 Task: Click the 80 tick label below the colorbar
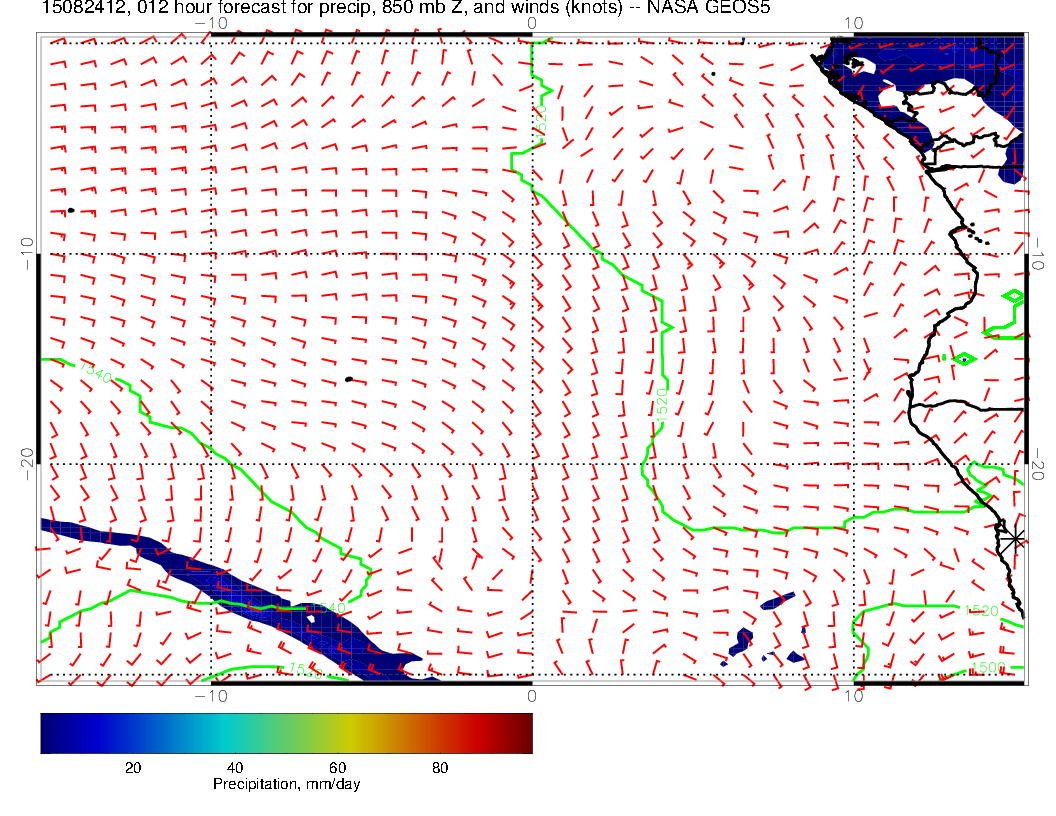pos(440,767)
